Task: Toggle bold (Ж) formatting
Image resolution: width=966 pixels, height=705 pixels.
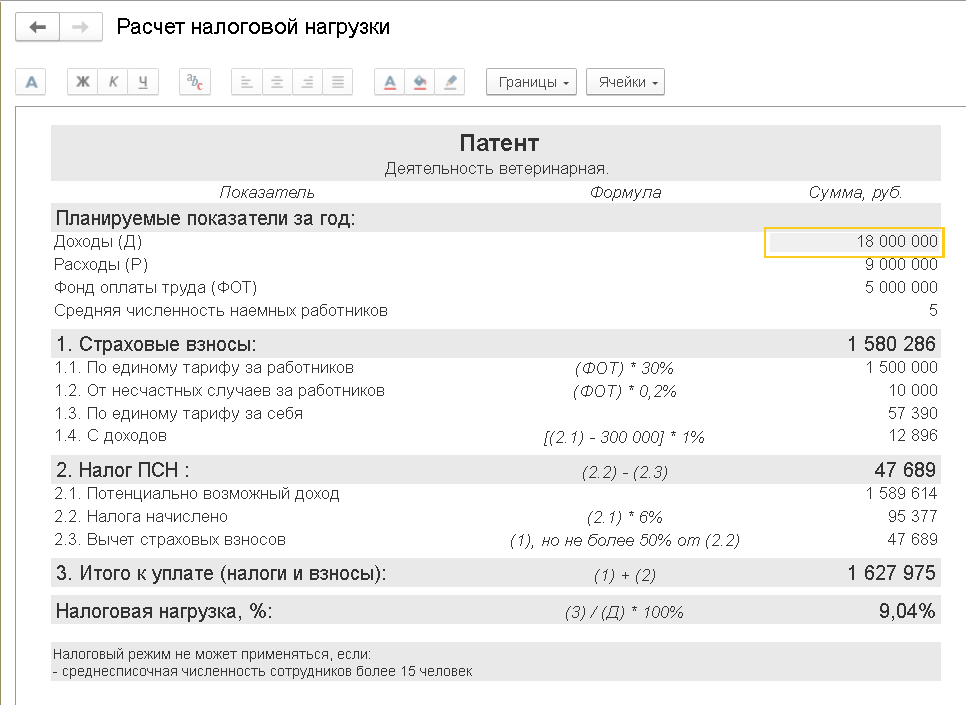Action: tap(83, 82)
